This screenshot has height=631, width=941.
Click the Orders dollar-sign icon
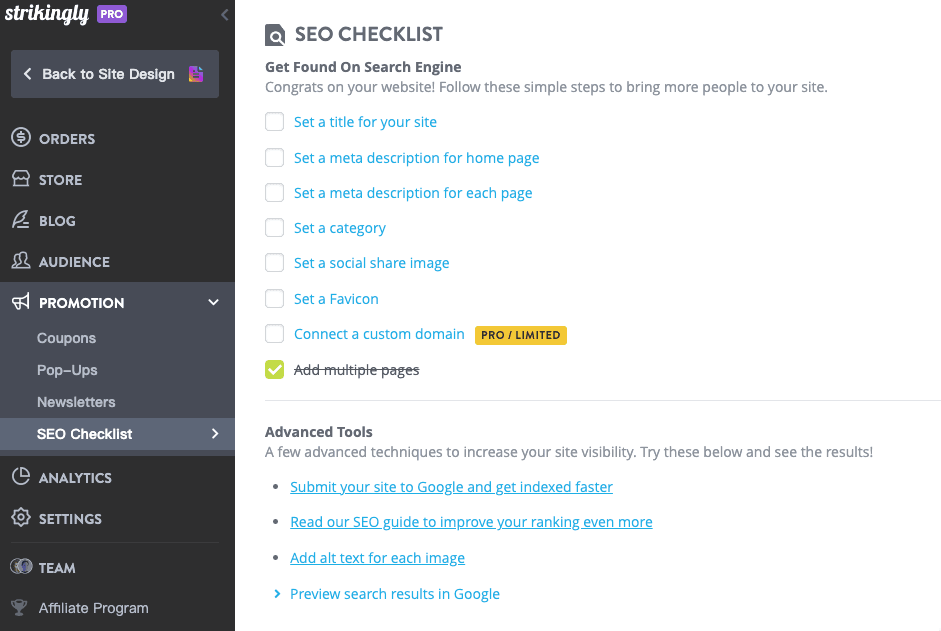[x=21, y=138]
